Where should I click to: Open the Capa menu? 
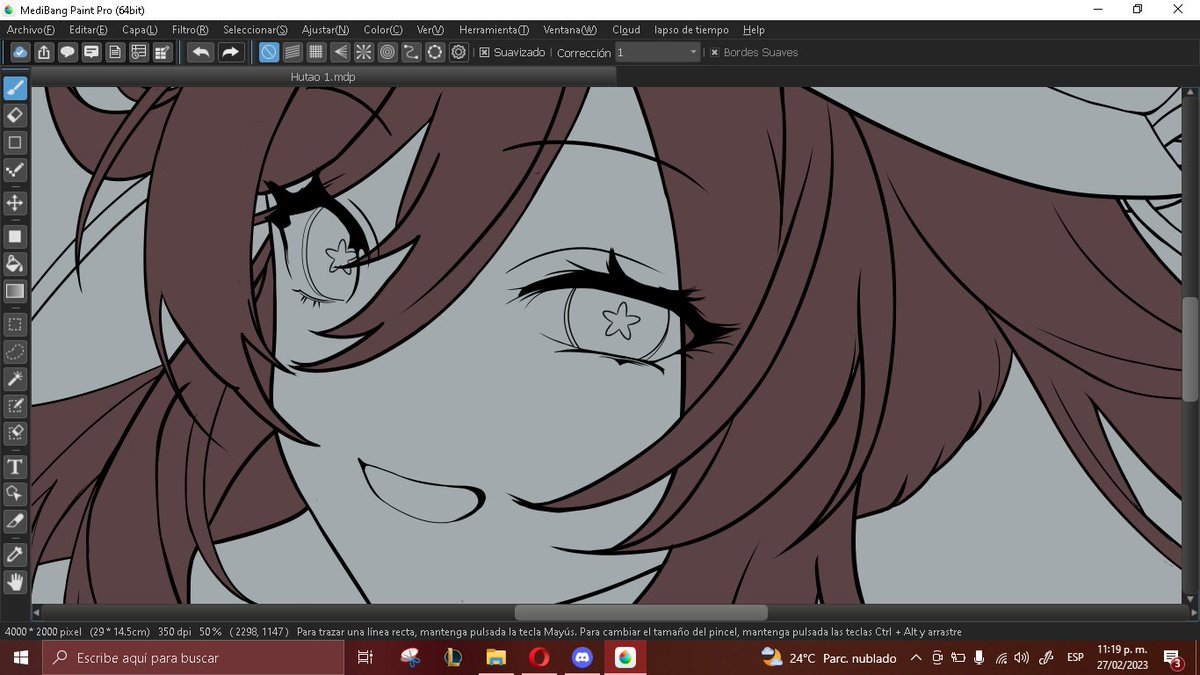pyautogui.click(x=140, y=30)
